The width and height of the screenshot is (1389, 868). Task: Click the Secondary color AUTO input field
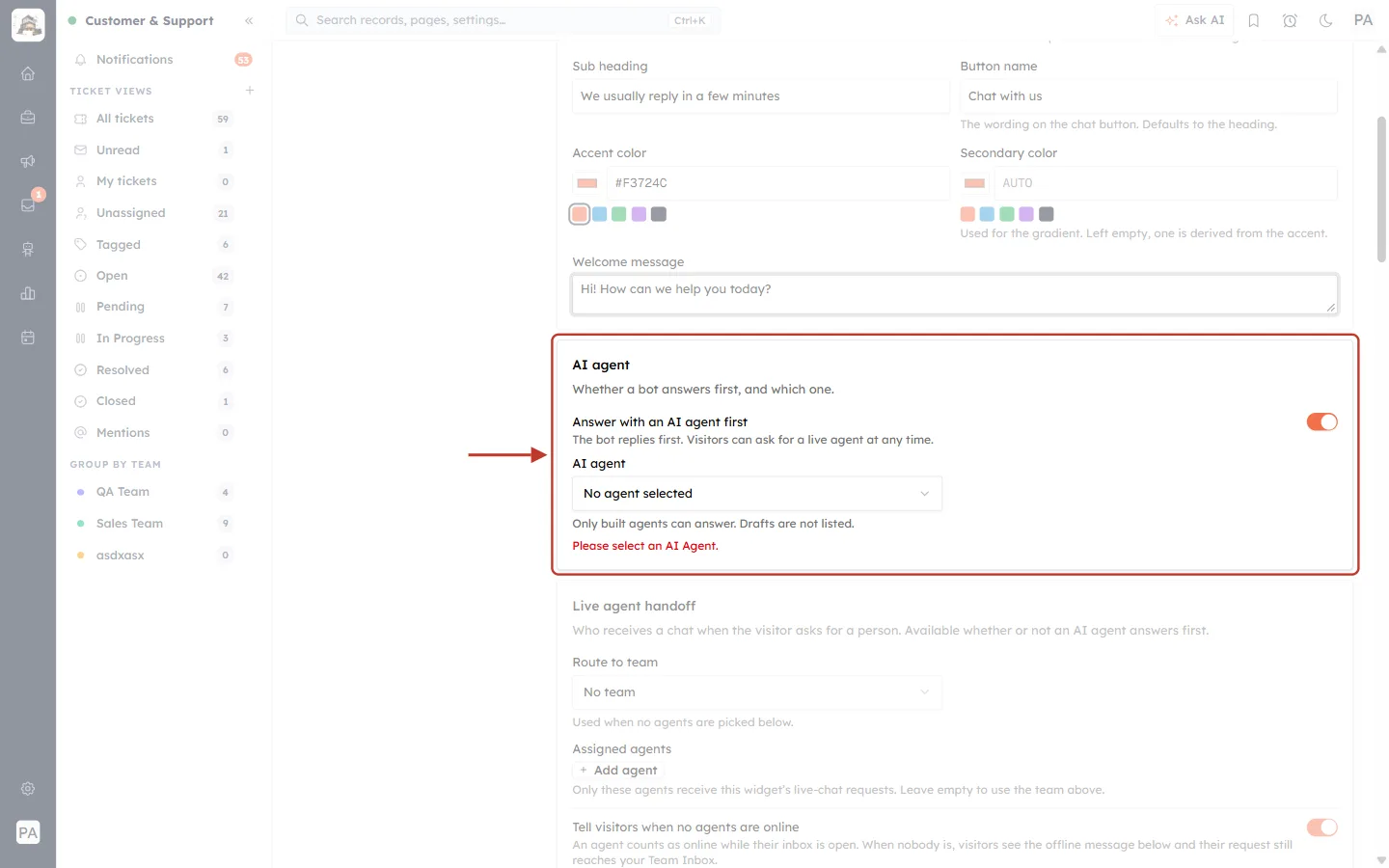click(1165, 183)
